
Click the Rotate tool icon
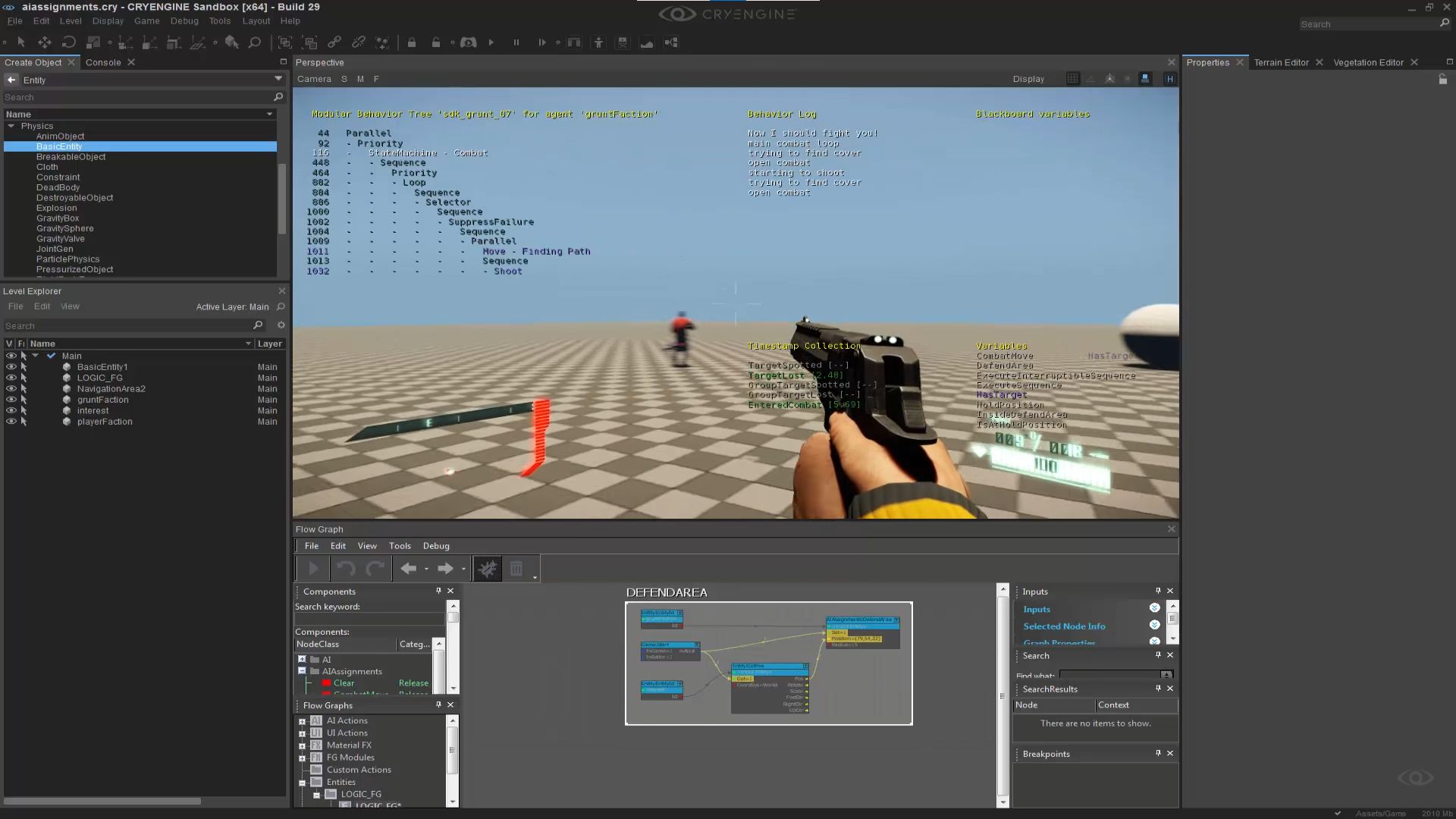pyautogui.click(x=69, y=42)
